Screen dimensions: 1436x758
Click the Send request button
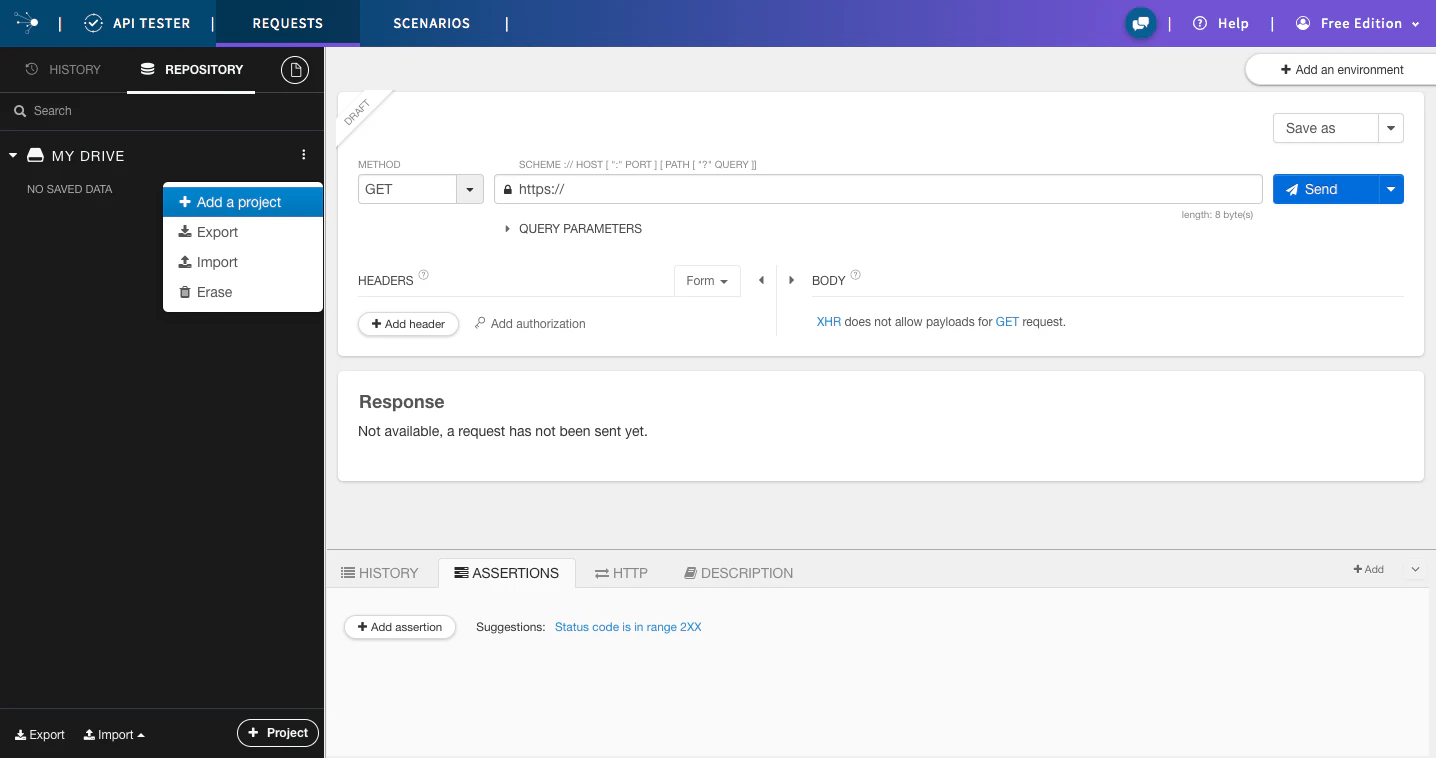[1326, 189]
